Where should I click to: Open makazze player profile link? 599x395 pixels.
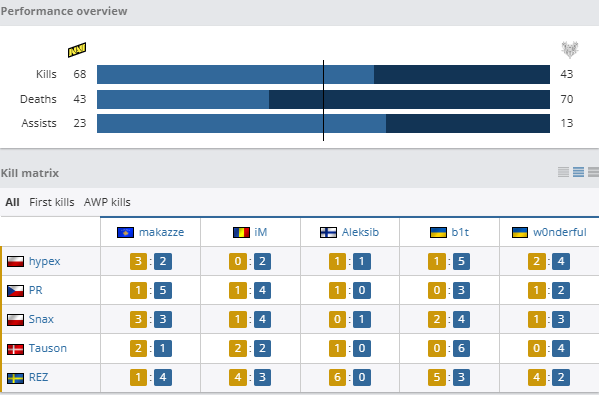pyautogui.click(x=161, y=232)
